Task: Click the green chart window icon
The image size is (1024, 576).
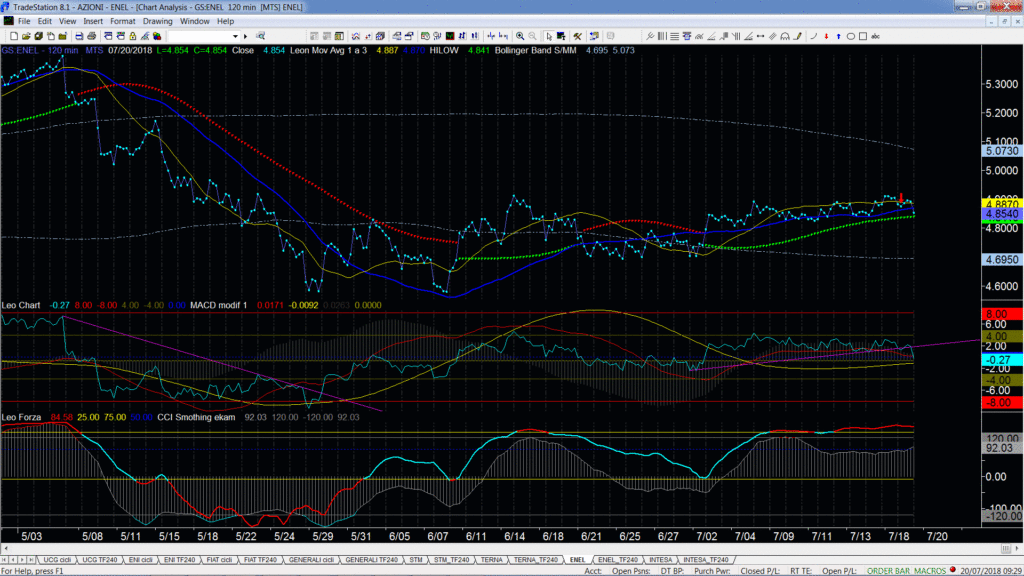Action: coord(450,36)
